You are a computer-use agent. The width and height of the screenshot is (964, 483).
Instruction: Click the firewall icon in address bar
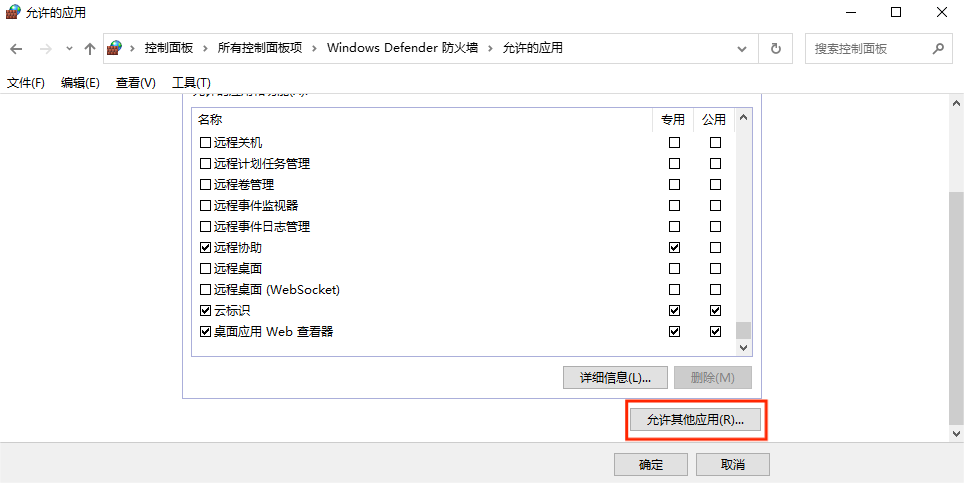(114, 47)
